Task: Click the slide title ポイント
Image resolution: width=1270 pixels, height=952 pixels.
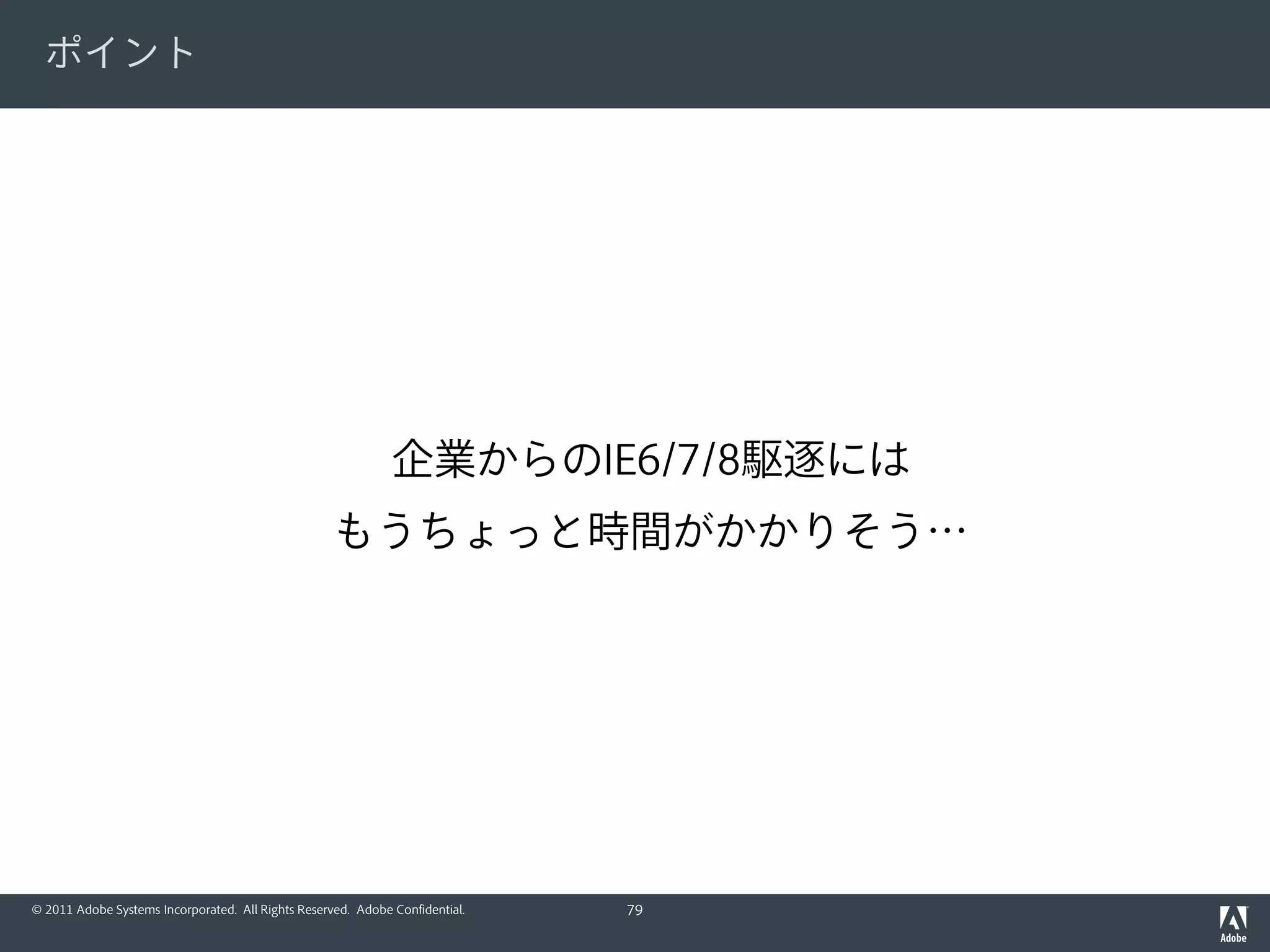Action: tap(120, 52)
